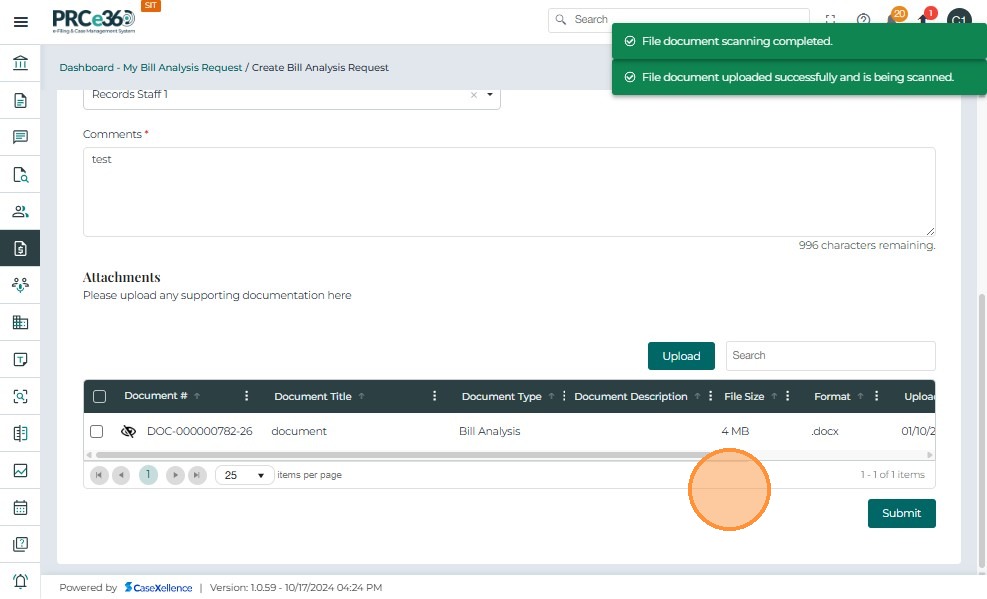Click the courthouse building sidebar icon
This screenshot has width=987, height=599.
[20, 64]
